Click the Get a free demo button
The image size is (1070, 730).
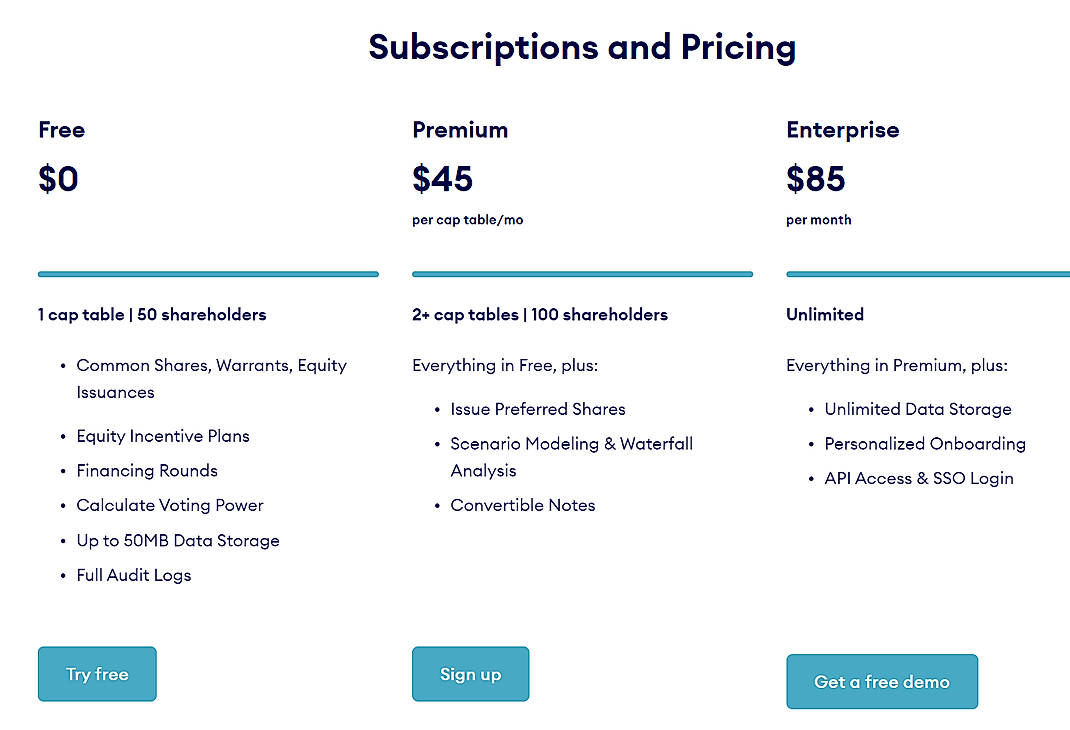tap(881, 681)
